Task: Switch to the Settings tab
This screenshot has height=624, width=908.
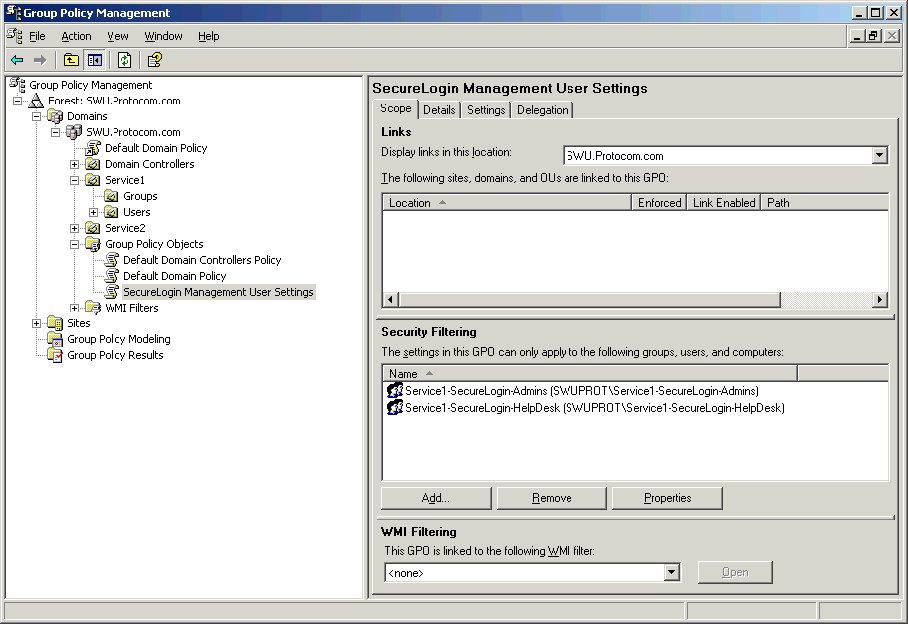Action: pos(485,110)
